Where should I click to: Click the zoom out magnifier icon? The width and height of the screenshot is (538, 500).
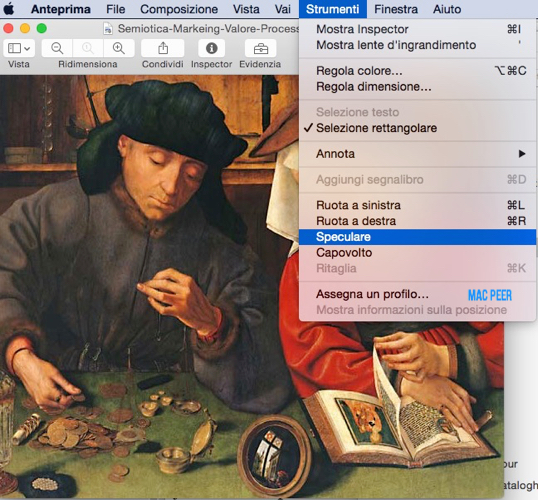[57, 48]
